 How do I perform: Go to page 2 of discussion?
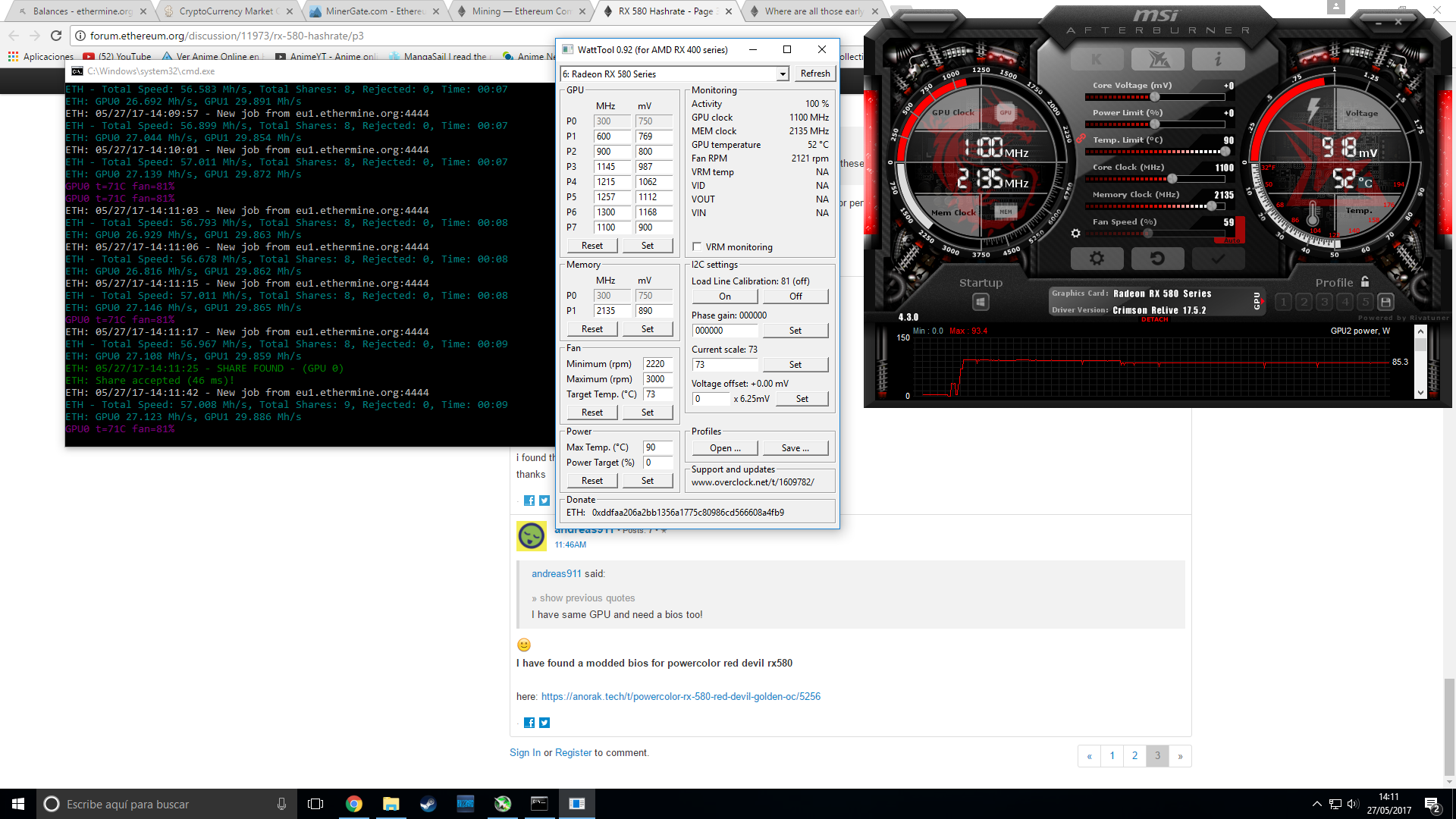(x=1134, y=755)
